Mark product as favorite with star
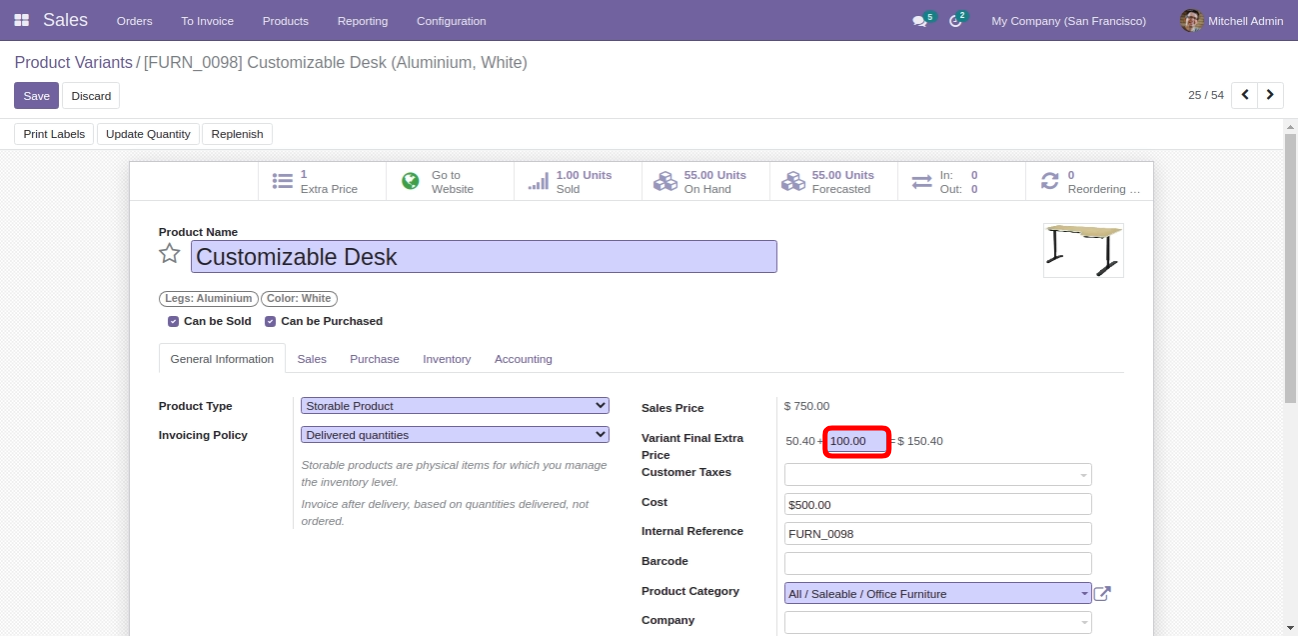Viewport: 1298px width, 636px height. tap(170, 254)
